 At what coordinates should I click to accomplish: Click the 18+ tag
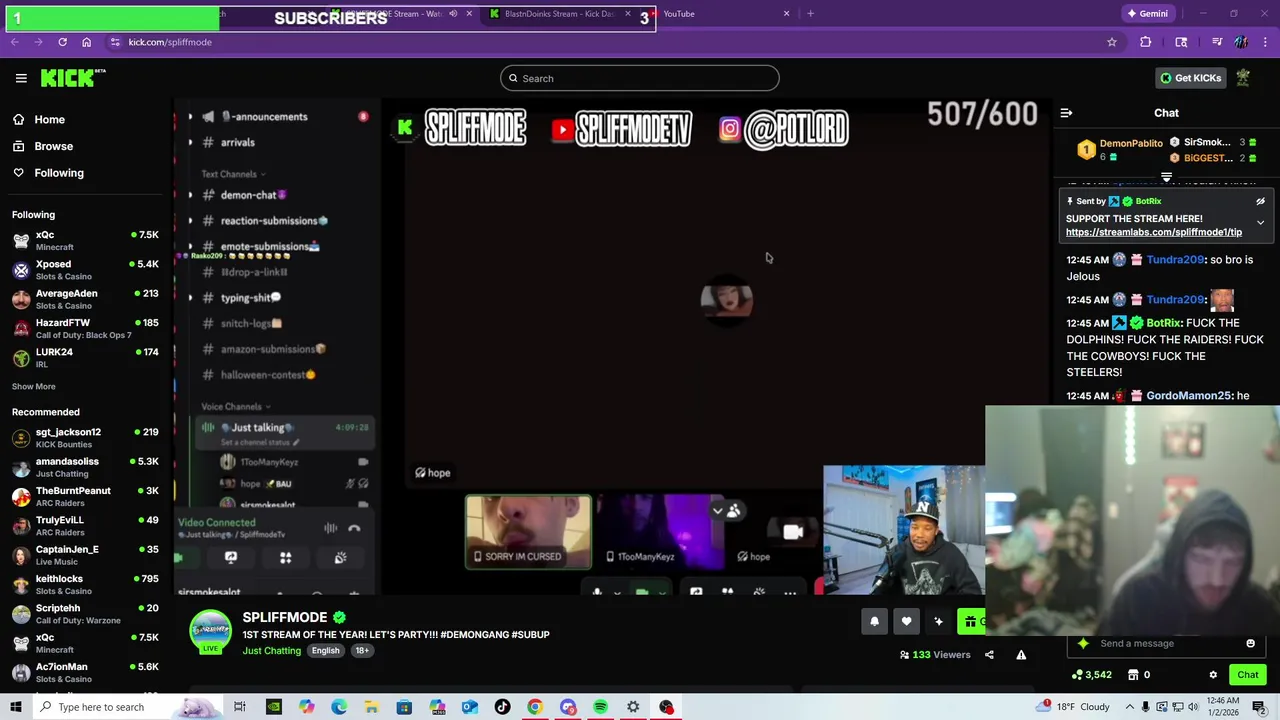click(361, 651)
